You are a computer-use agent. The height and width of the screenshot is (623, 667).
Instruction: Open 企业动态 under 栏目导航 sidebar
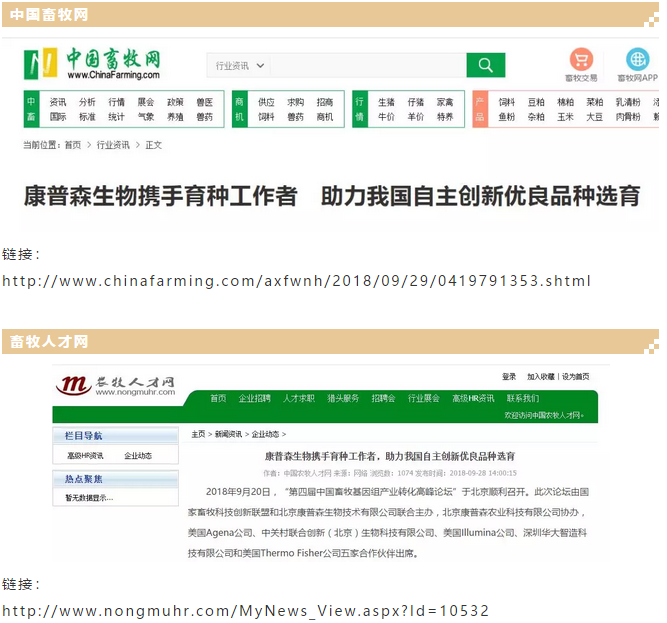click(138, 455)
